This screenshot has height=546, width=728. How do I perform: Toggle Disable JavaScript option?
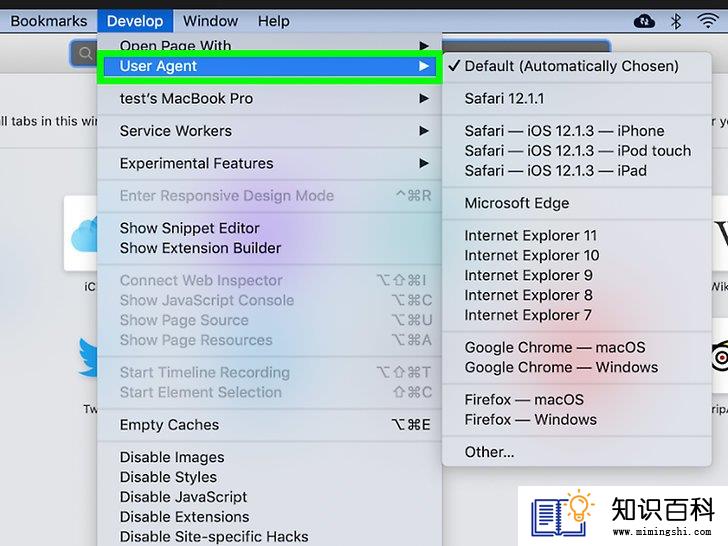[x=269, y=497]
